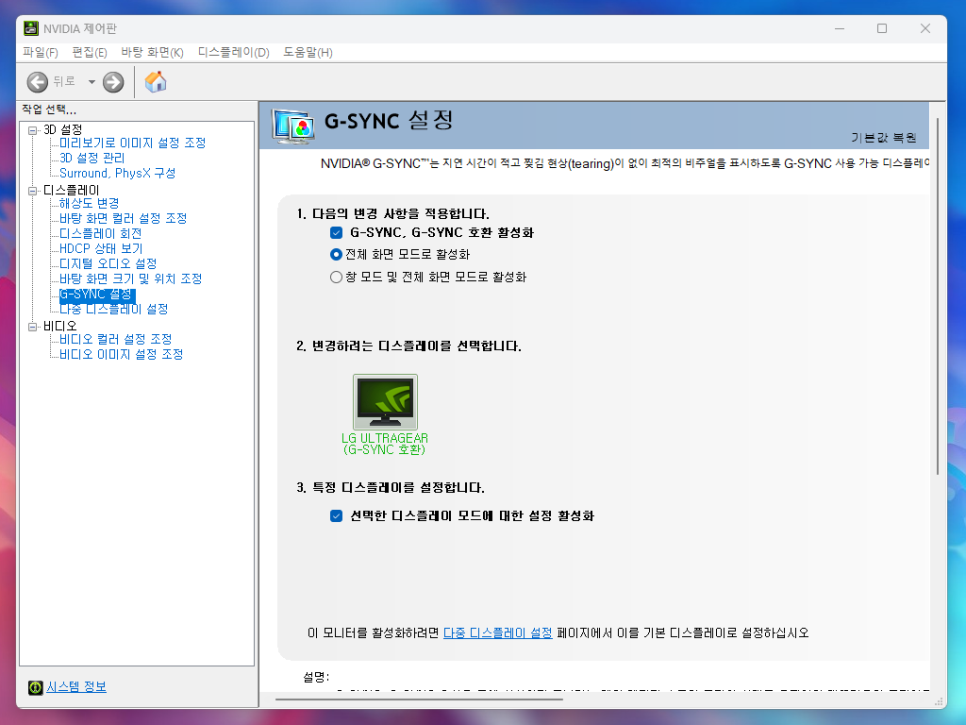This screenshot has width=966, height=725.
Task: Open the 파일(F) menu
Action: (40, 52)
